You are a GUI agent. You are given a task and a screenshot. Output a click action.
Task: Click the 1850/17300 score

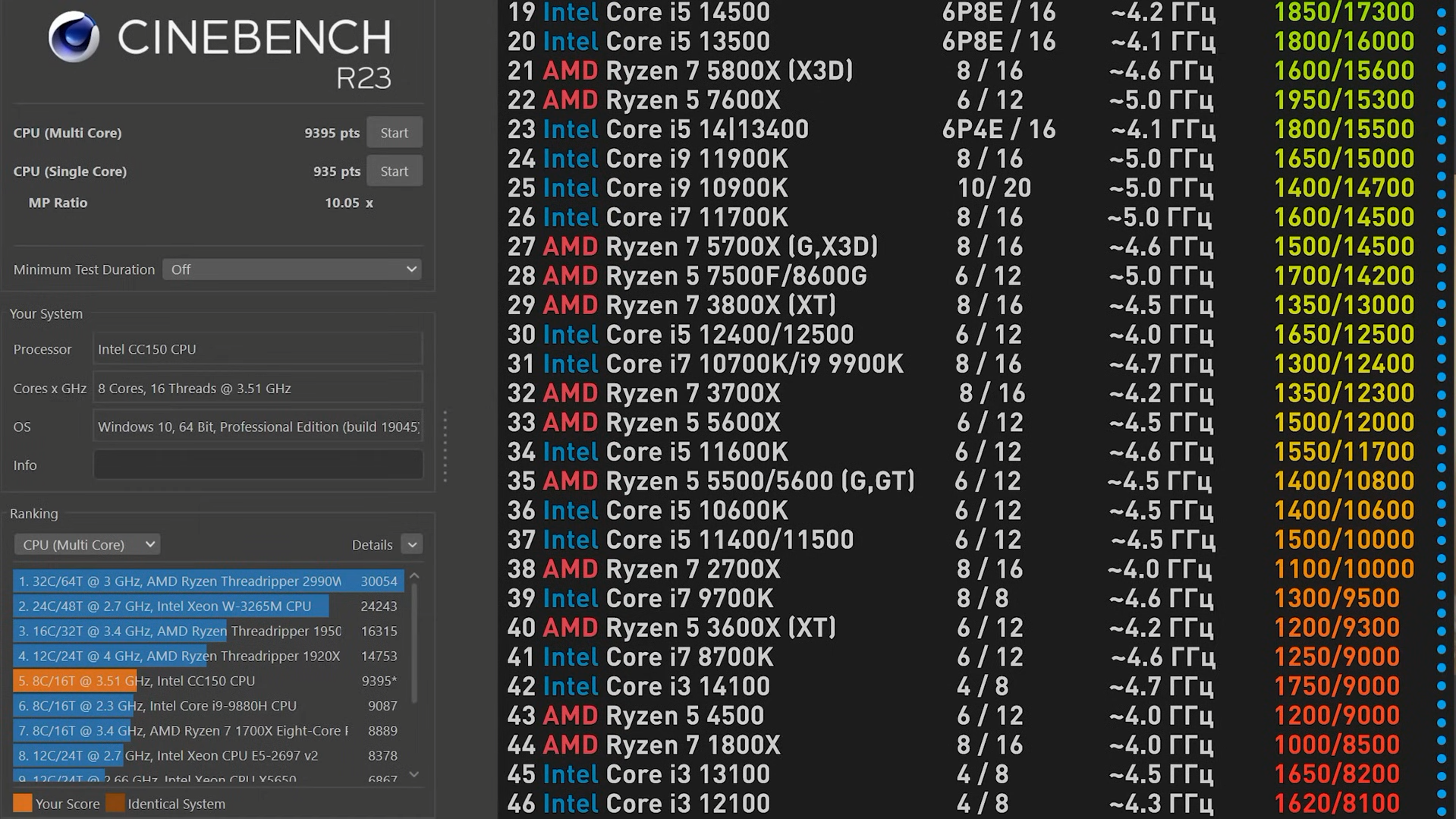[1344, 12]
